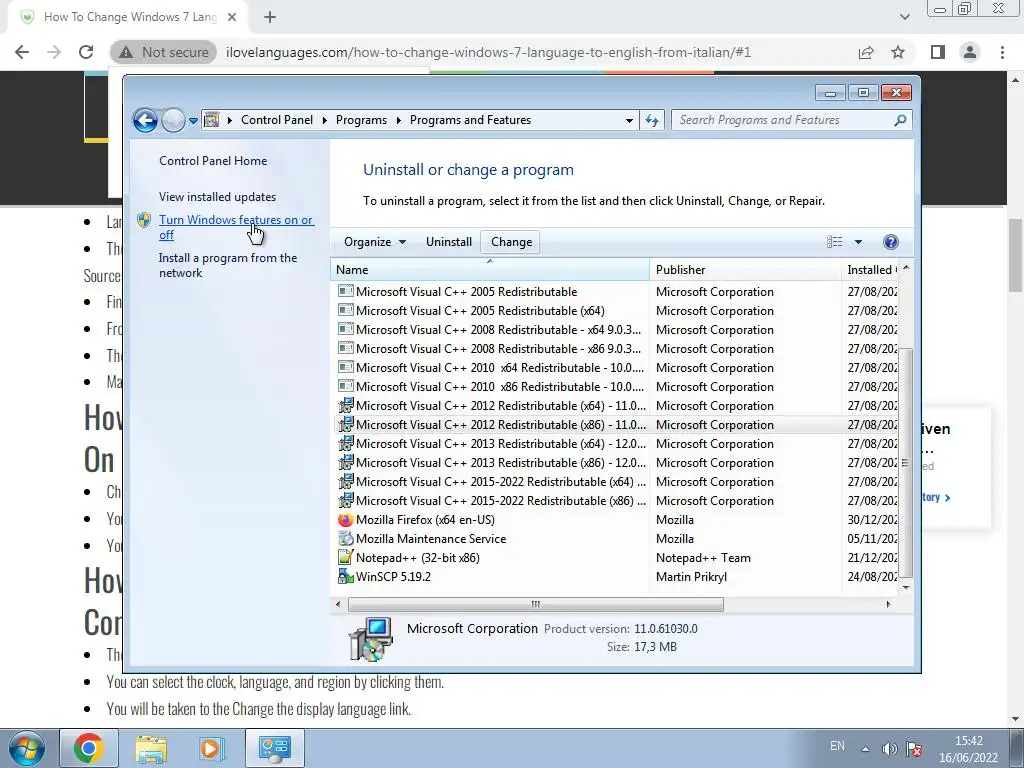Click the program list horizontal scrollbar thumb
Screen dimensions: 1024x768
(x=536, y=604)
